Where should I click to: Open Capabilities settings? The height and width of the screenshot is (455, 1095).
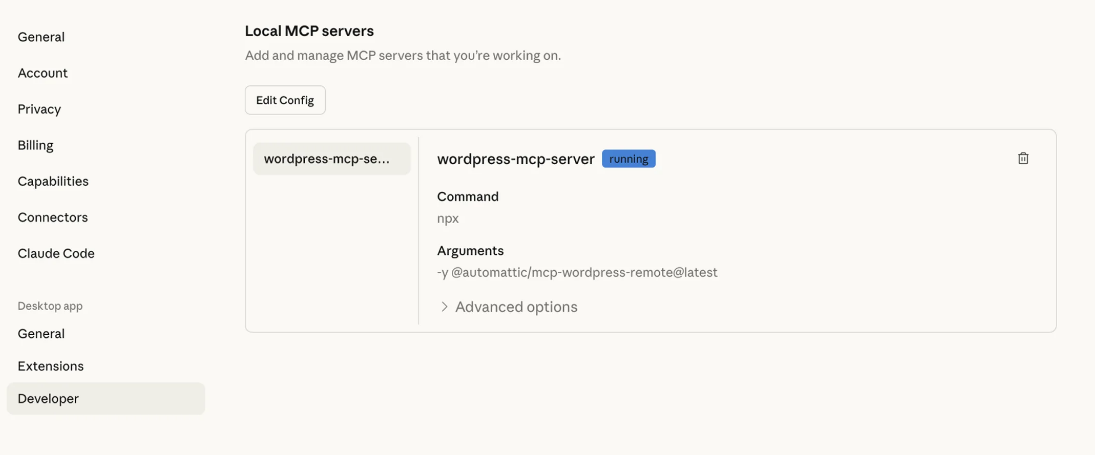click(x=53, y=181)
